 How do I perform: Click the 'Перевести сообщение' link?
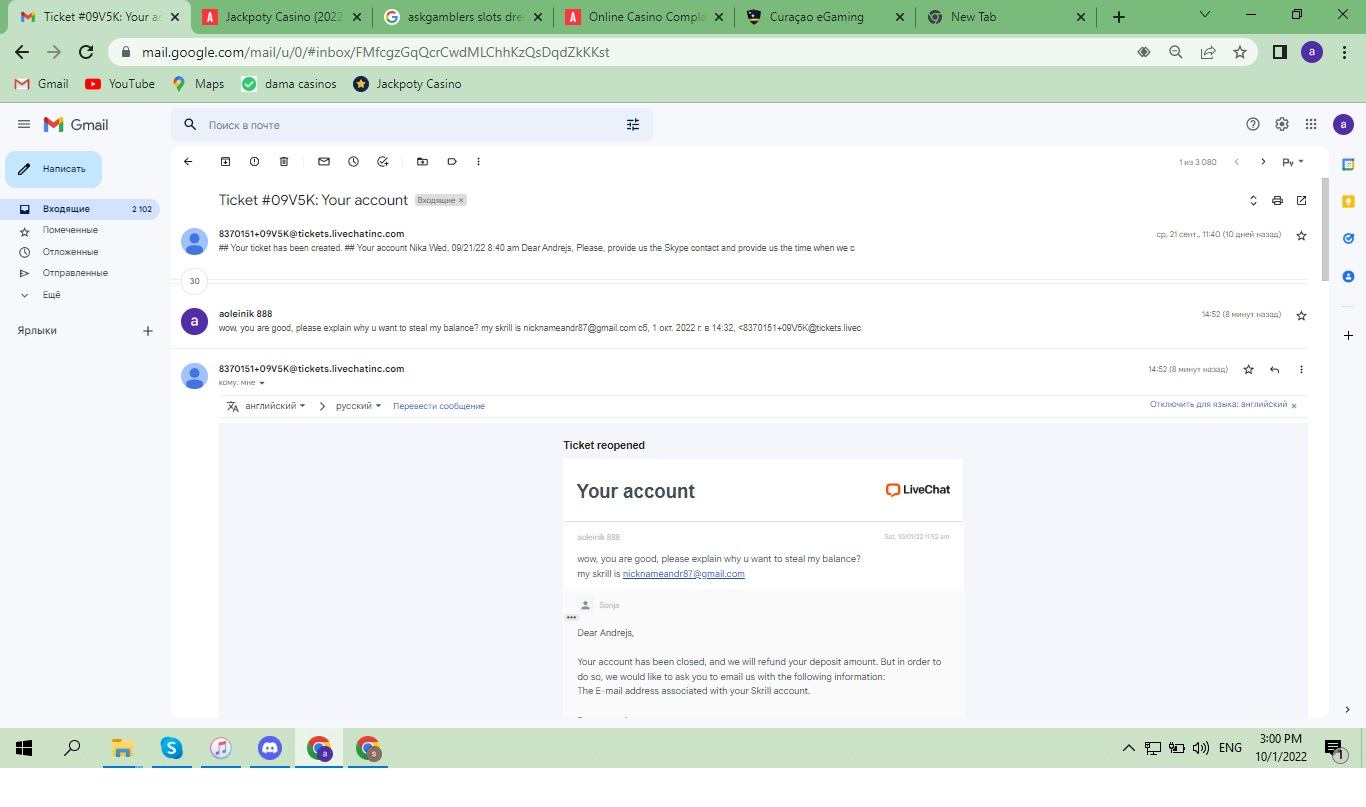438,406
